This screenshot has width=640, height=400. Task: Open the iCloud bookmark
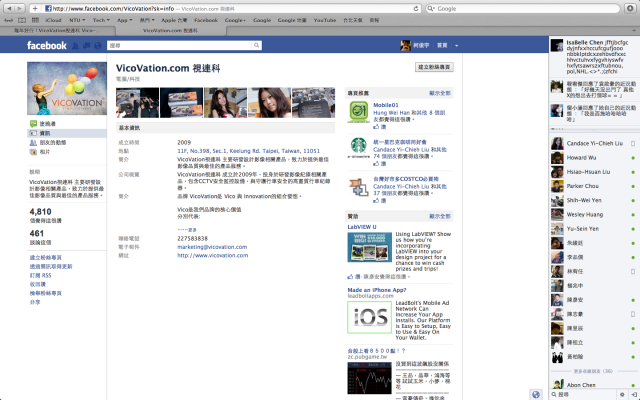pyautogui.click(x=53, y=20)
